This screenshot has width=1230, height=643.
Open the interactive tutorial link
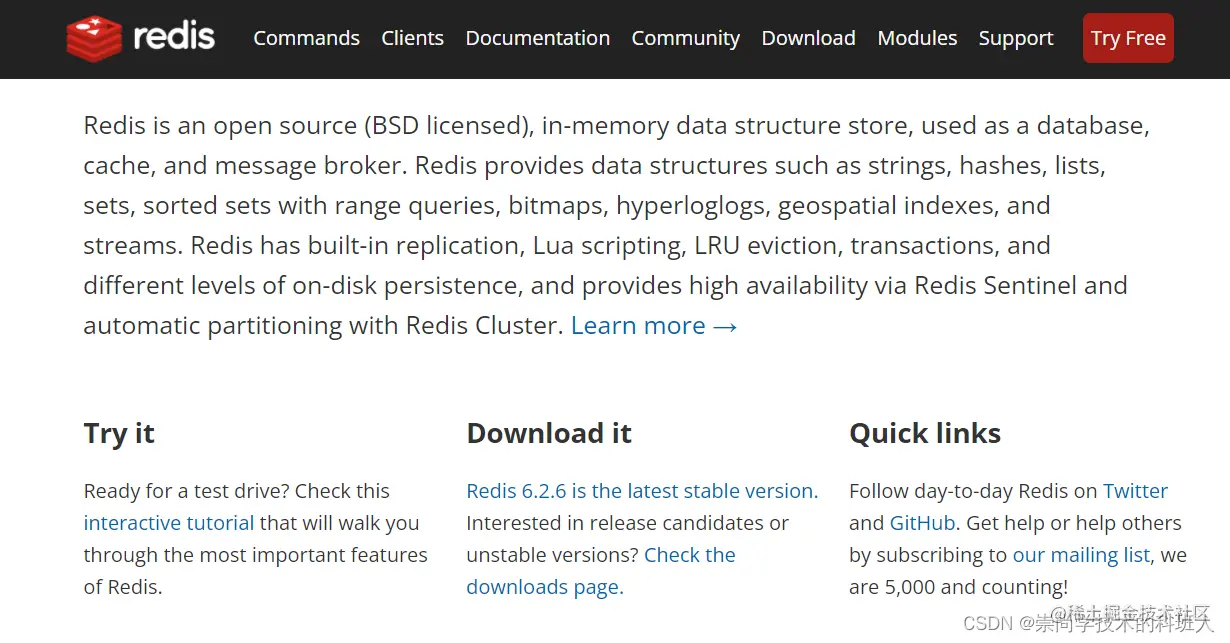pos(169,523)
